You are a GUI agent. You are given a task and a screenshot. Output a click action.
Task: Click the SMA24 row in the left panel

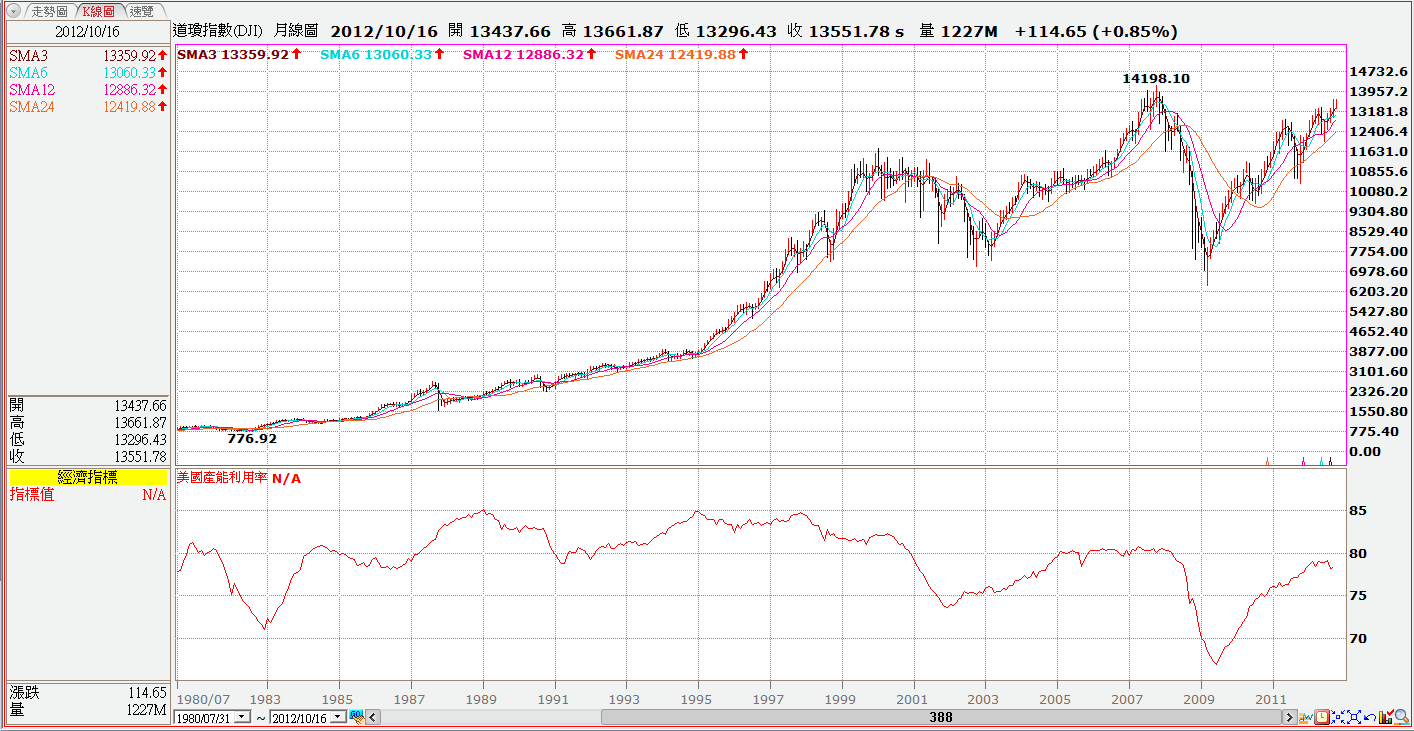pos(87,107)
